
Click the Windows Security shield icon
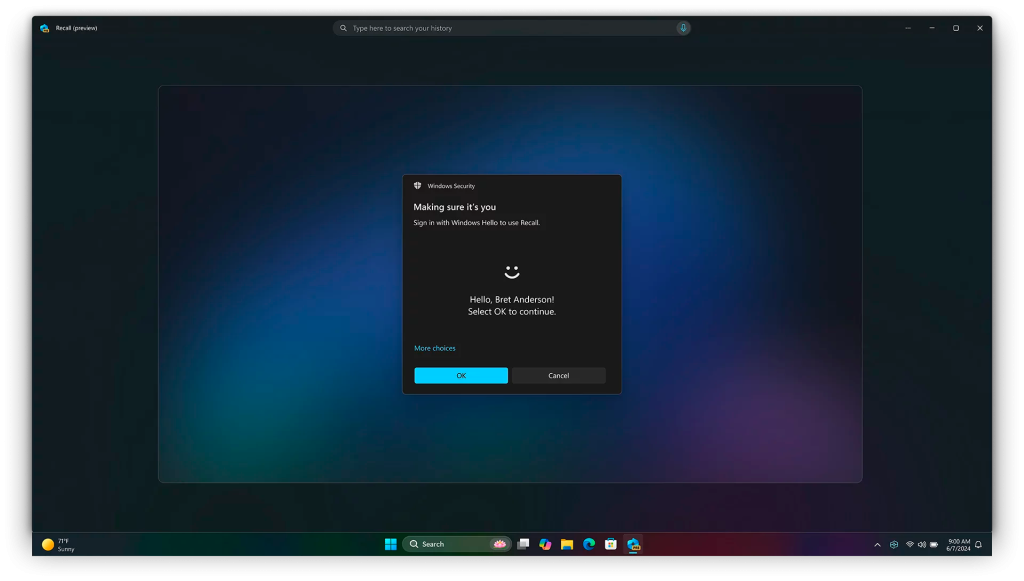417,185
